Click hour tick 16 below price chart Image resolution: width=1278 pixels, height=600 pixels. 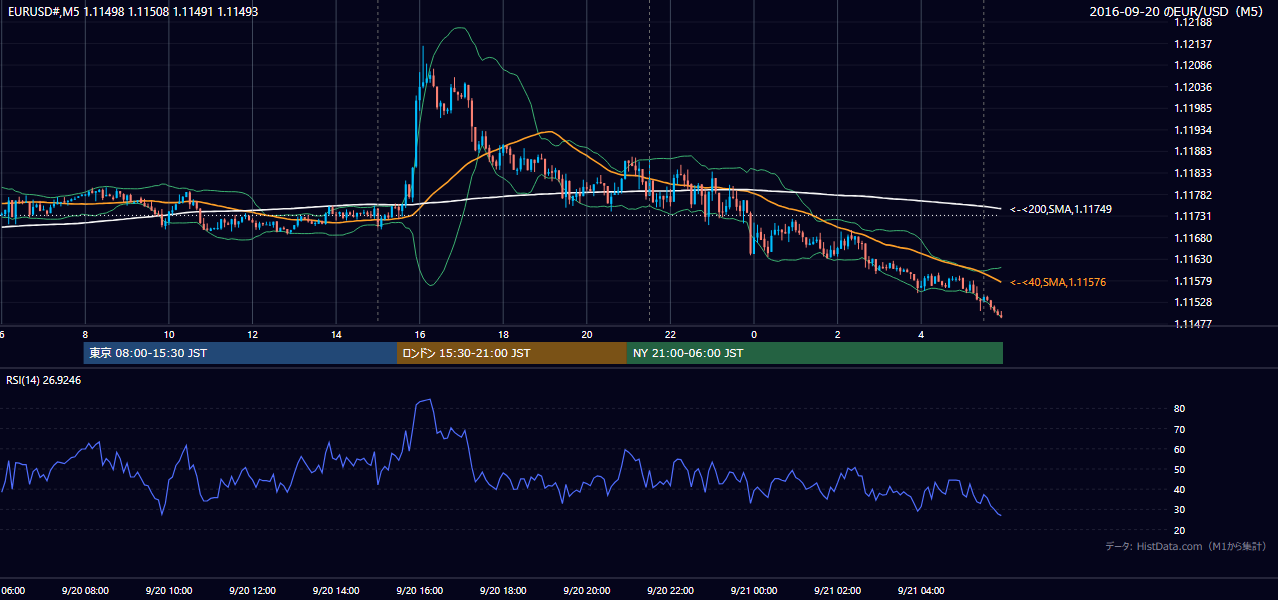click(x=420, y=334)
